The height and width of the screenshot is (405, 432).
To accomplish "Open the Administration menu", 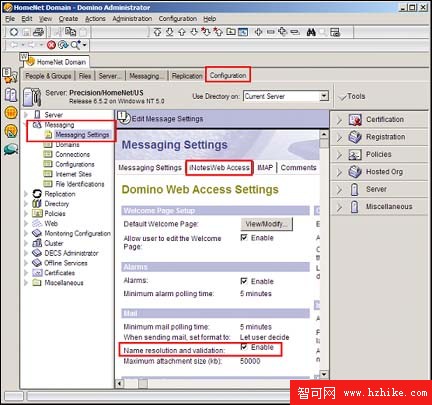I will click(132, 19).
